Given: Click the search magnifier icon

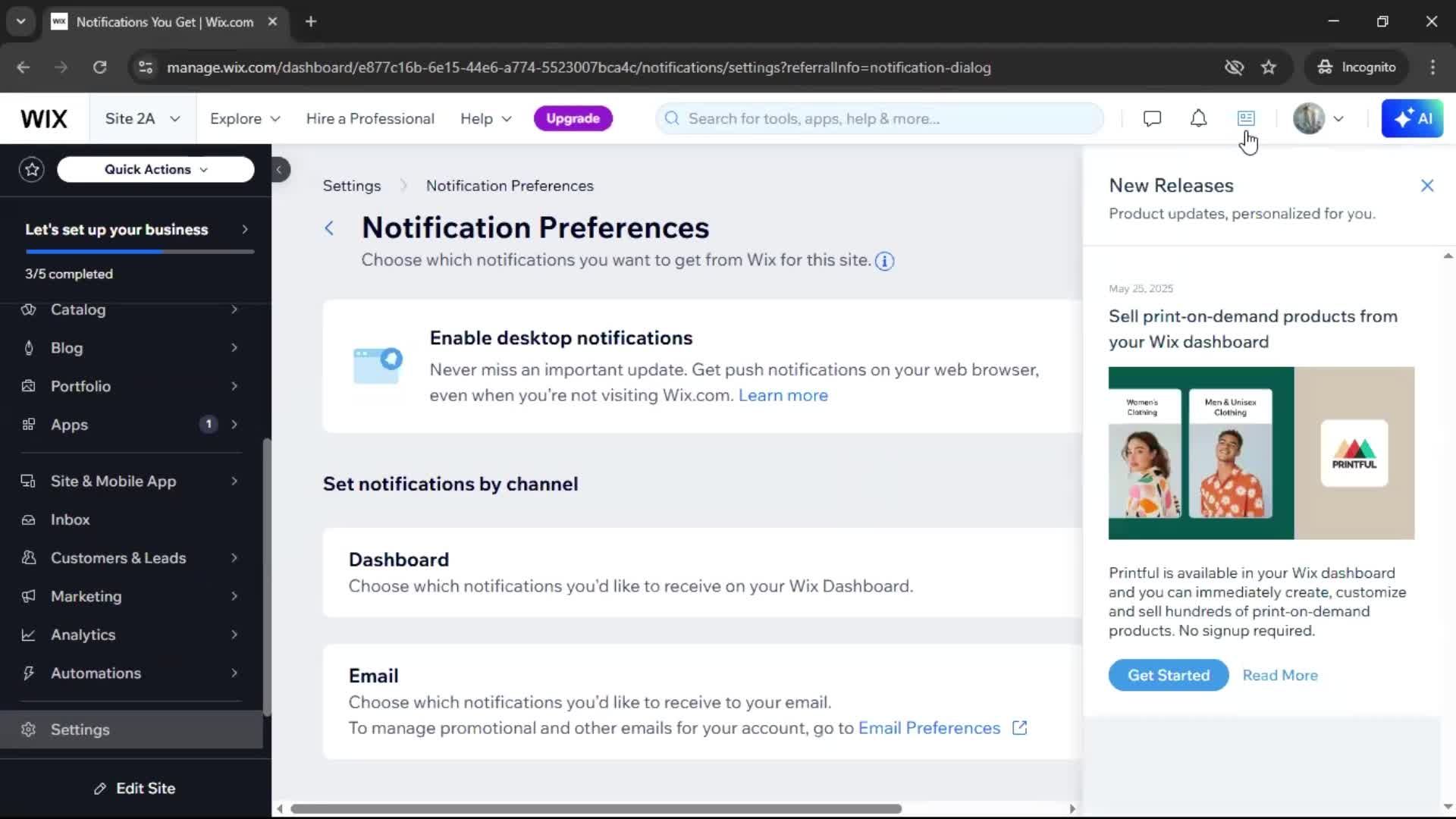Looking at the screenshot, I should click(672, 118).
